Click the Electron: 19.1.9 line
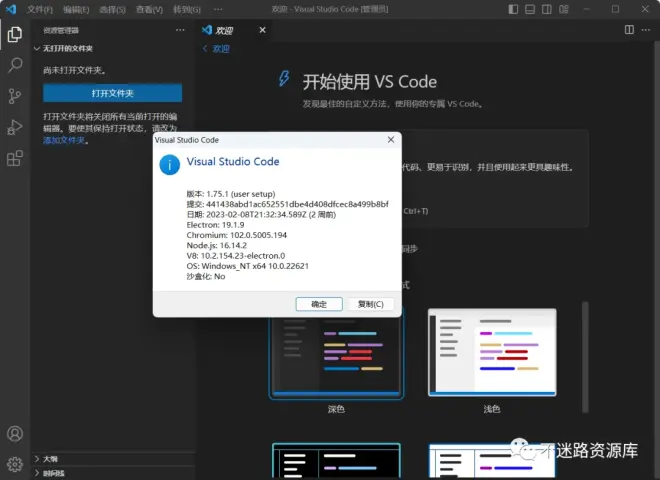 click(x=215, y=225)
